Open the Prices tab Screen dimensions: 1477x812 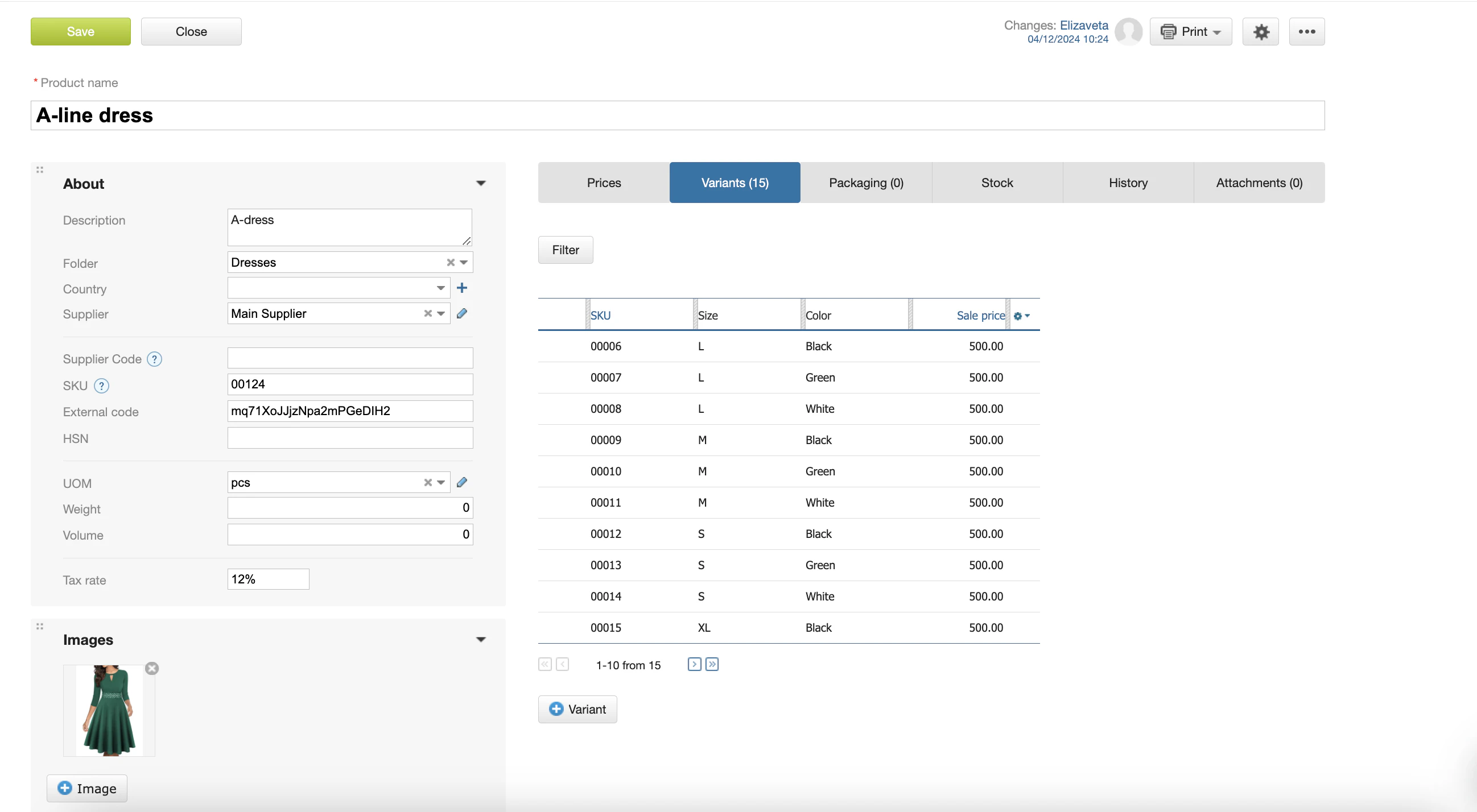[x=603, y=182]
